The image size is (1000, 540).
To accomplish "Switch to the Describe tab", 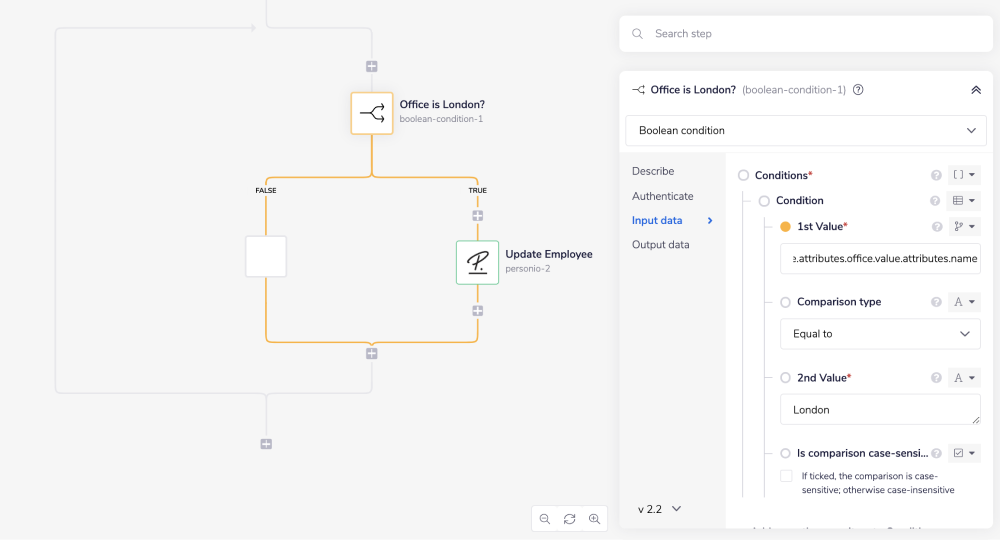I will click(x=653, y=171).
